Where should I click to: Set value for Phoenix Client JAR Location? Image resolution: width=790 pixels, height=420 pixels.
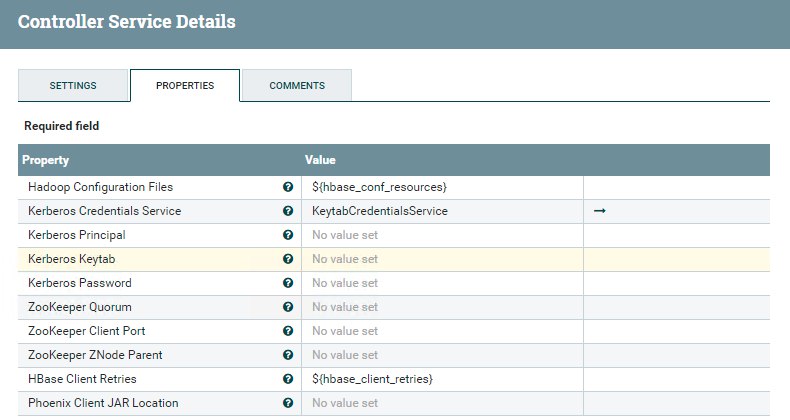[442, 403]
